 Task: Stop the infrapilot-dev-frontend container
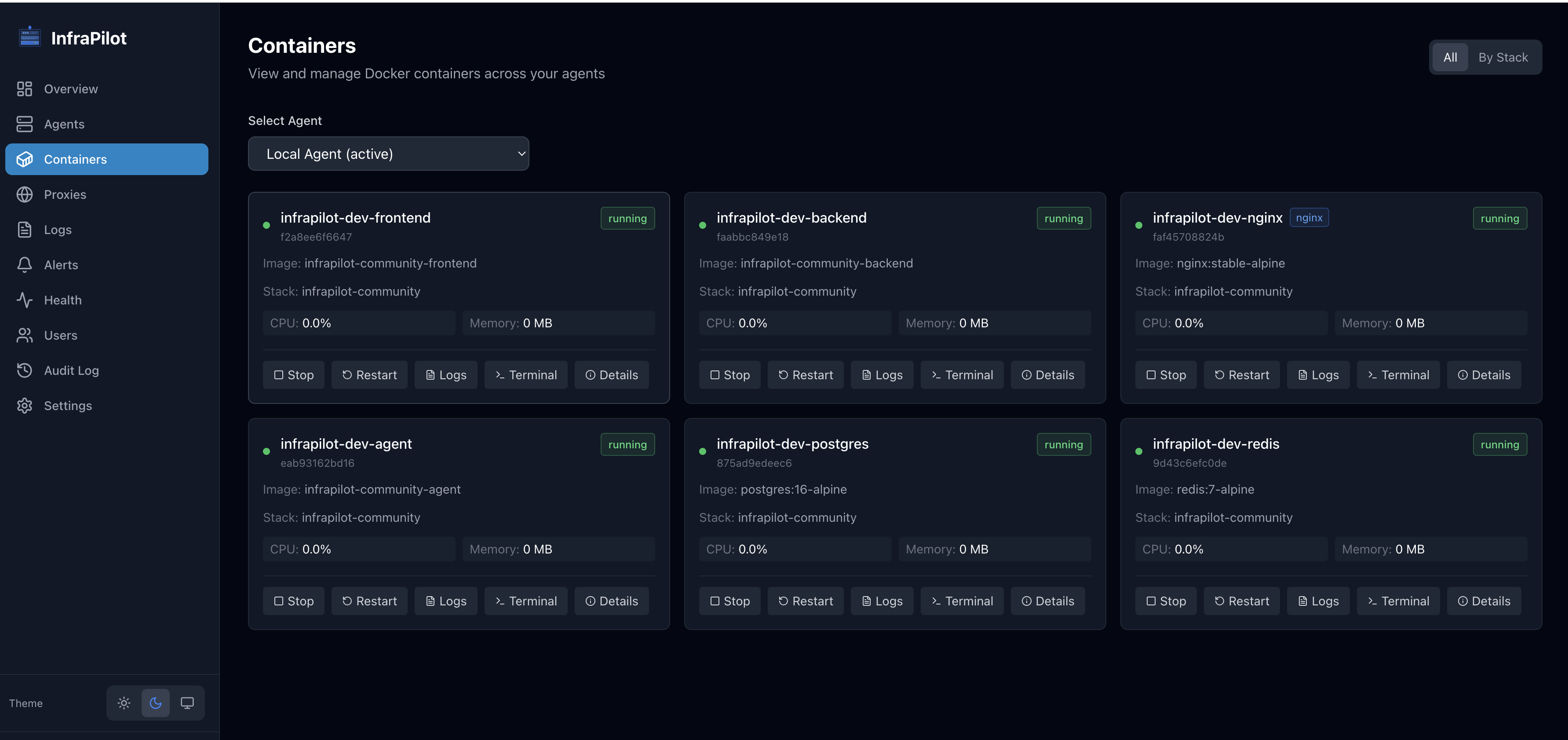click(293, 374)
